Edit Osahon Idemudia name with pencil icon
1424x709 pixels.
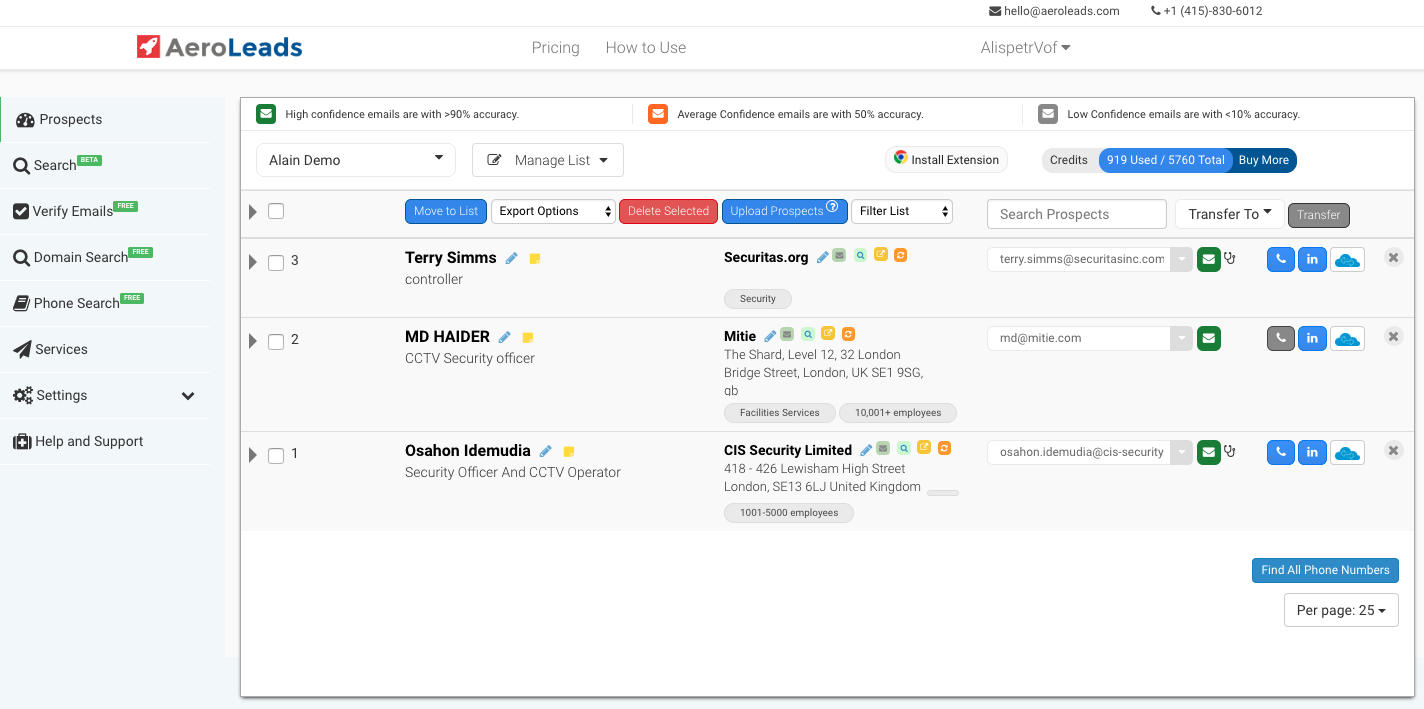tap(546, 451)
